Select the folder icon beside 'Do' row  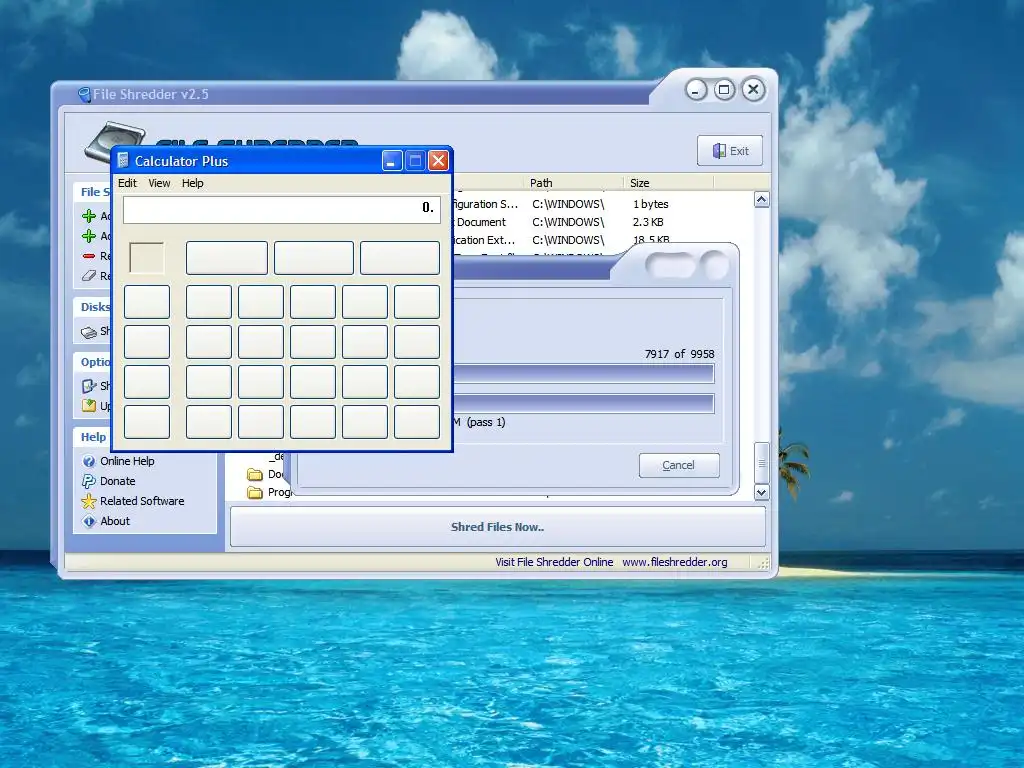[255, 474]
